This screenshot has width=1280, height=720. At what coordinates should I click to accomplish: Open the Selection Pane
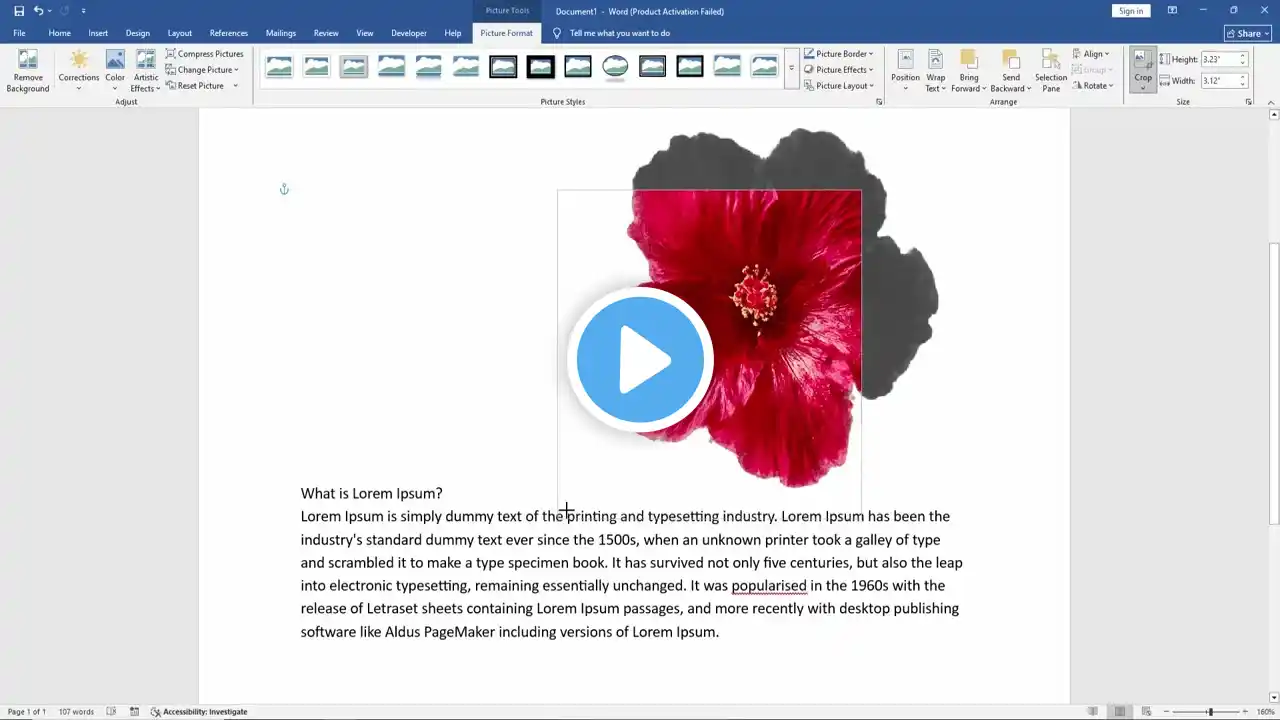click(x=1050, y=62)
